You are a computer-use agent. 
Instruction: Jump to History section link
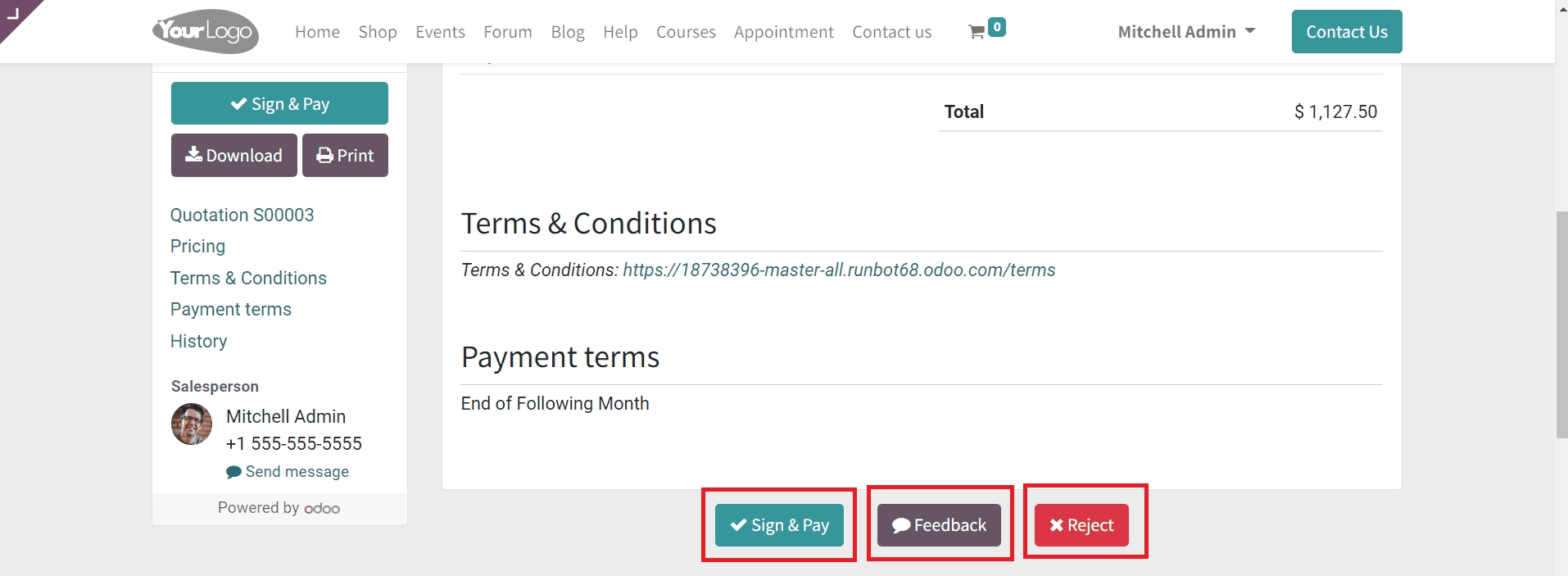click(x=198, y=342)
